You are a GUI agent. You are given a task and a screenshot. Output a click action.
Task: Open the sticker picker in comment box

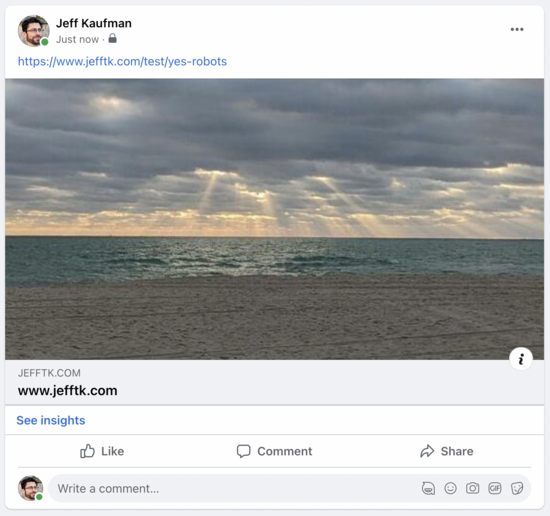(x=517, y=488)
